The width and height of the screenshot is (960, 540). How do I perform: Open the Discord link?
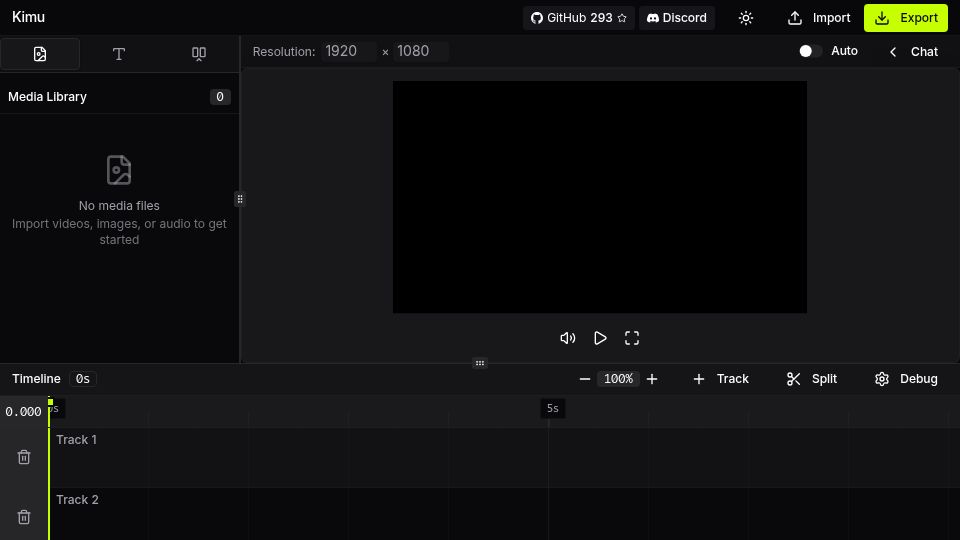[677, 18]
